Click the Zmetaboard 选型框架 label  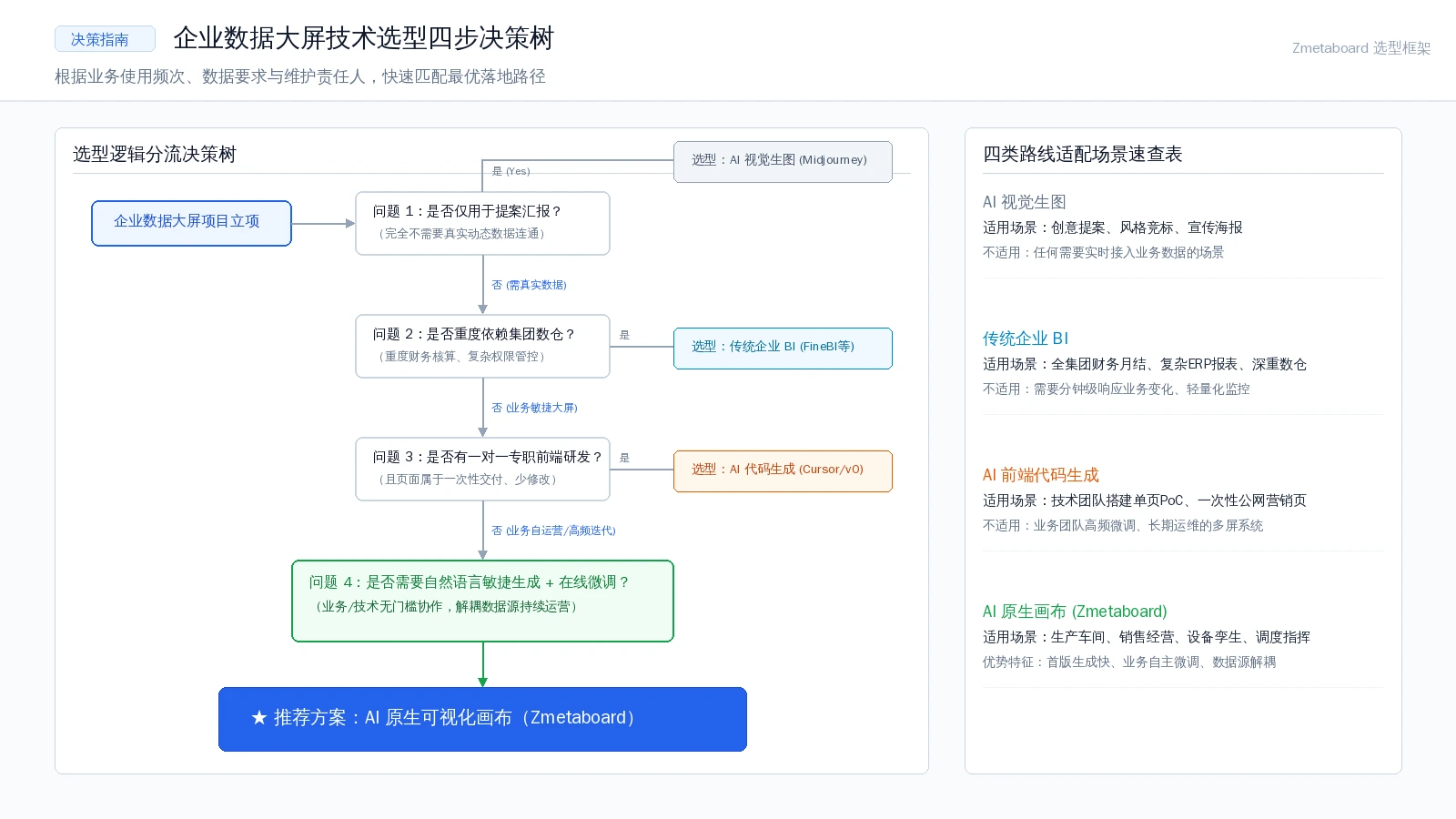[x=1361, y=48]
